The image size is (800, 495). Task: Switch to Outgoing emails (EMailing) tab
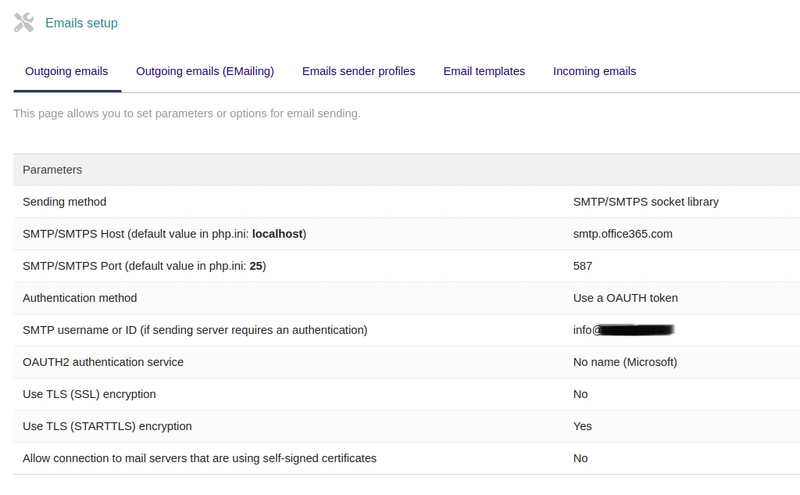pyautogui.click(x=205, y=71)
